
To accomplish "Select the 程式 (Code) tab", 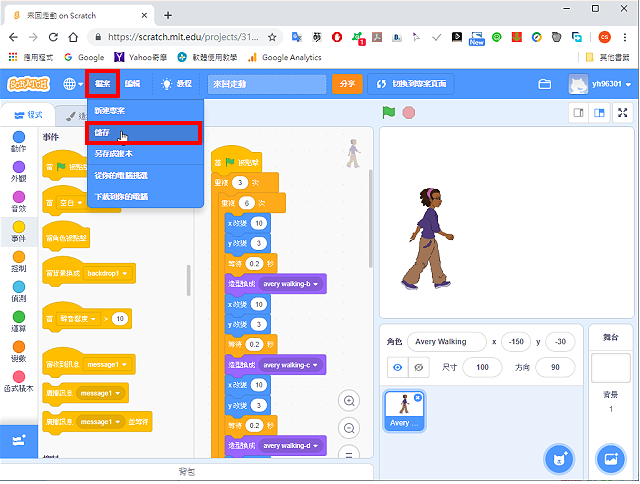I will point(28,115).
